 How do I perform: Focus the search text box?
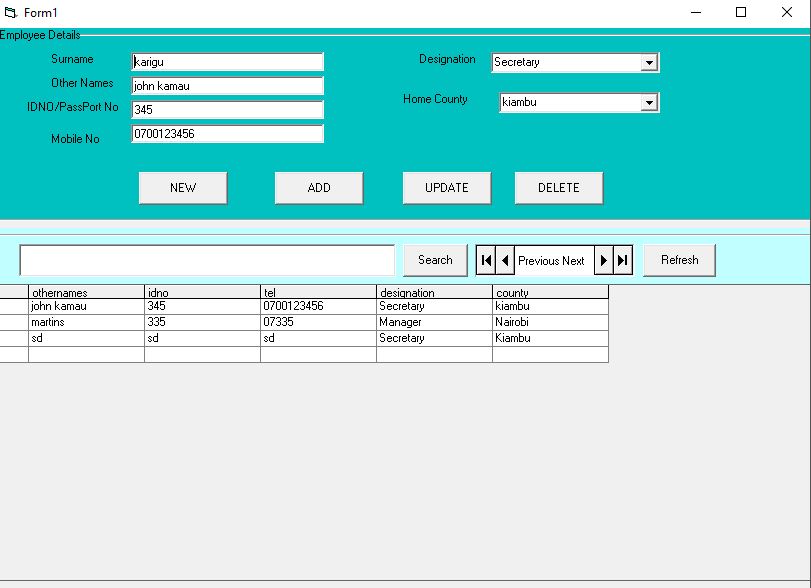point(207,260)
